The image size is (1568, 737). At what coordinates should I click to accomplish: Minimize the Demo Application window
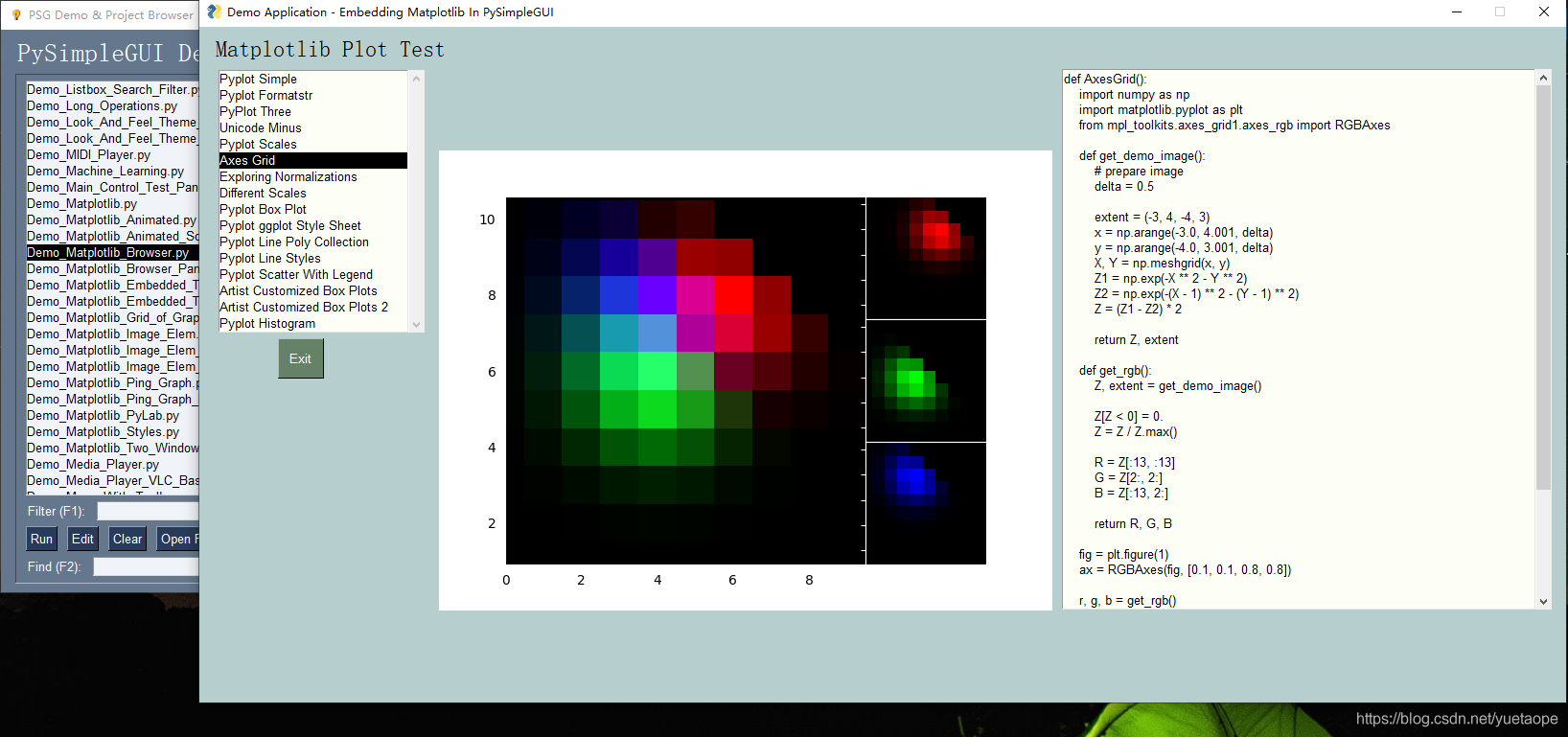[x=1457, y=12]
